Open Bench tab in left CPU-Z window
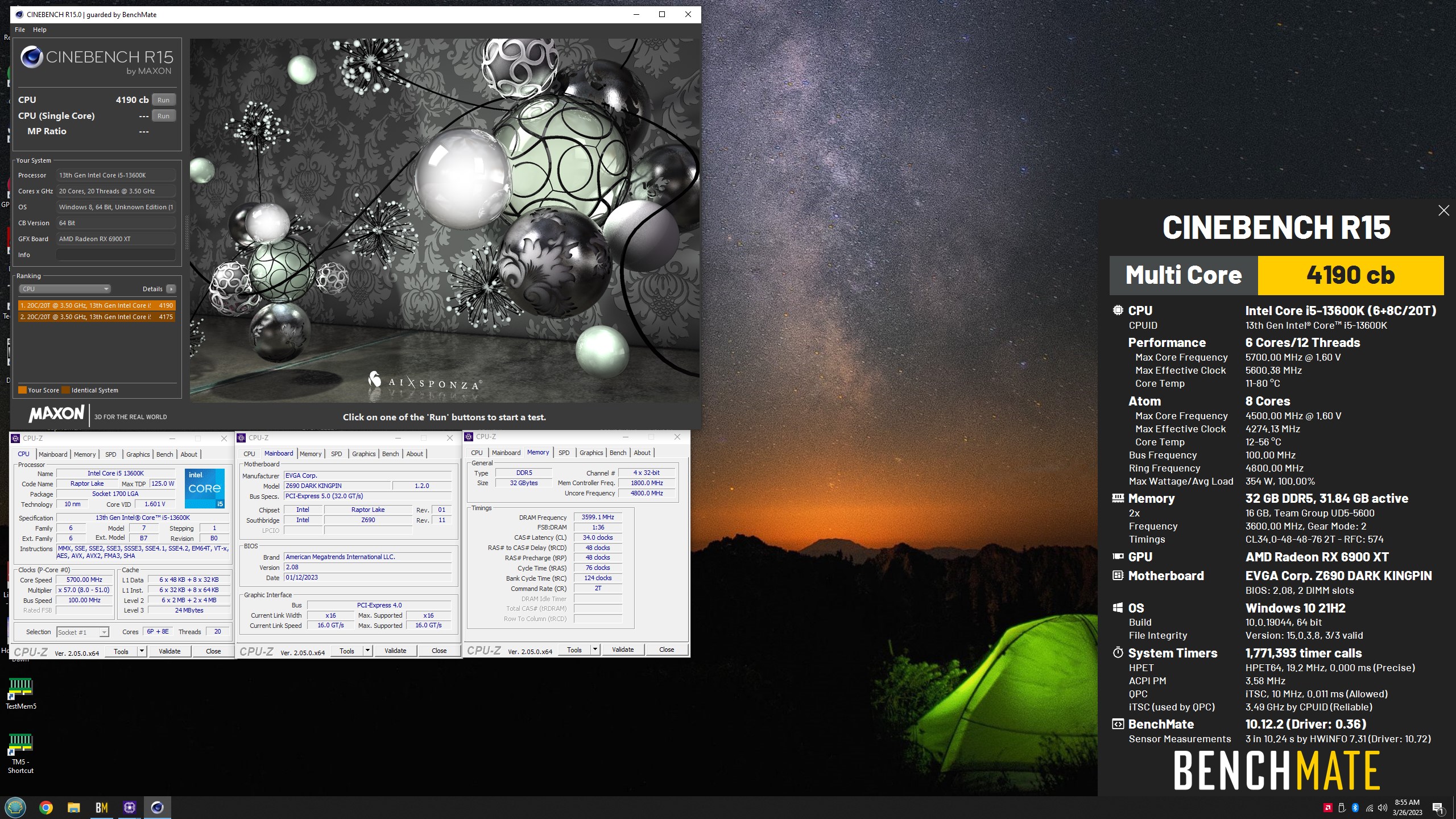This screenshot has height=819, width=1456. point(164,454)
